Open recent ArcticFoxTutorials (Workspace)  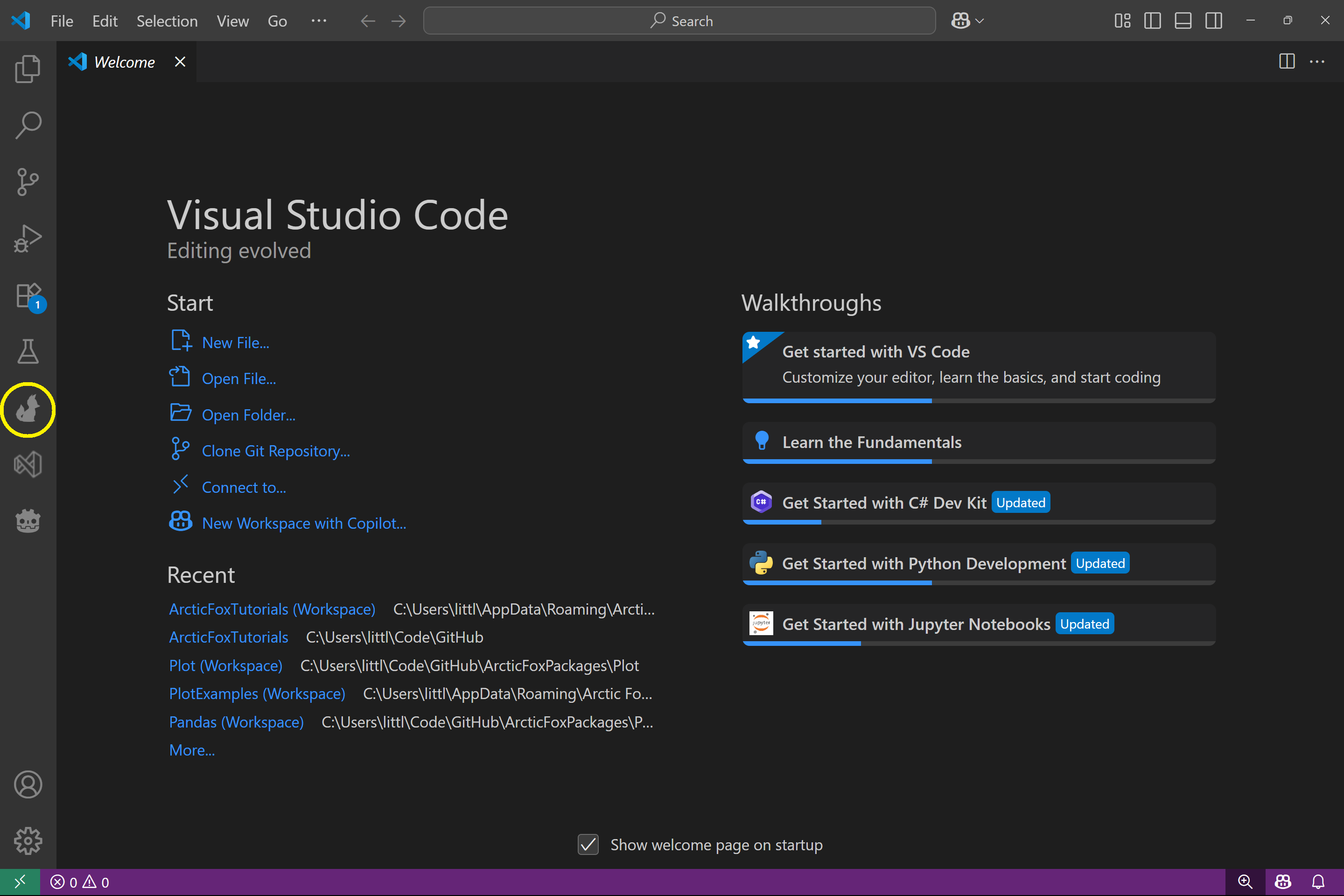[272, 610]
